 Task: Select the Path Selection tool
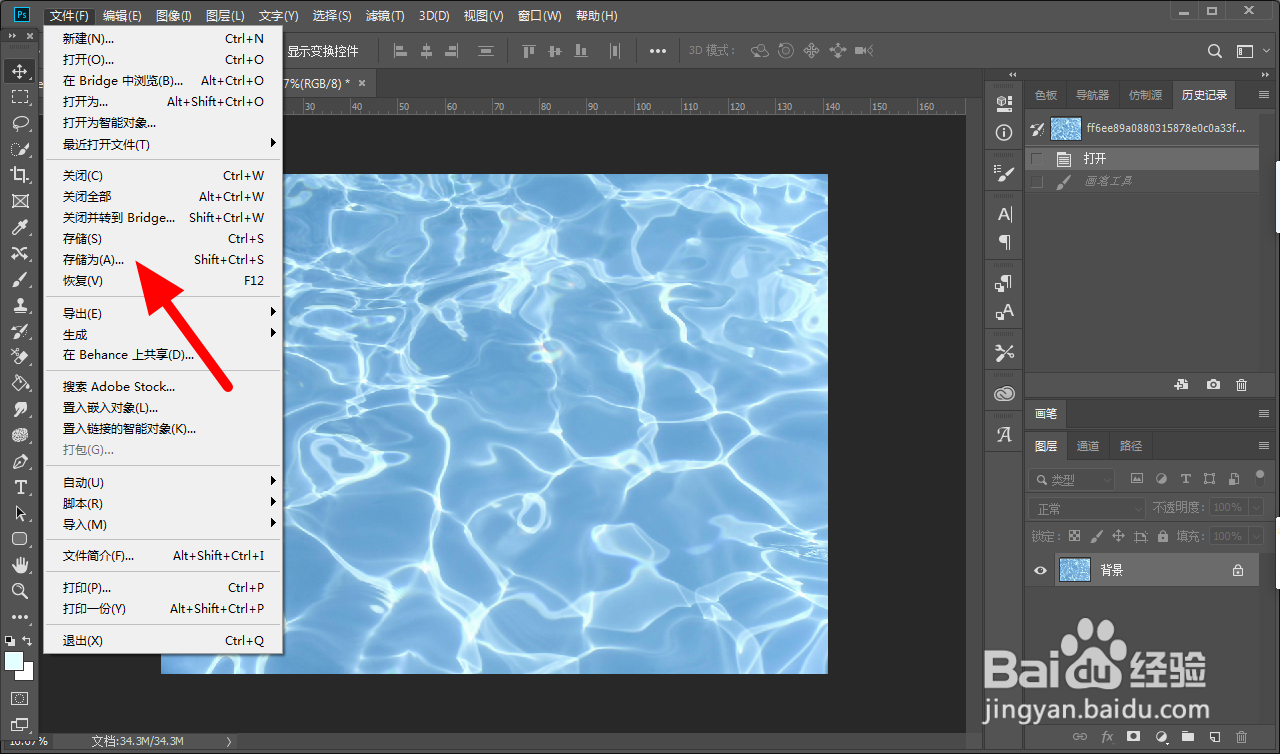19,513
